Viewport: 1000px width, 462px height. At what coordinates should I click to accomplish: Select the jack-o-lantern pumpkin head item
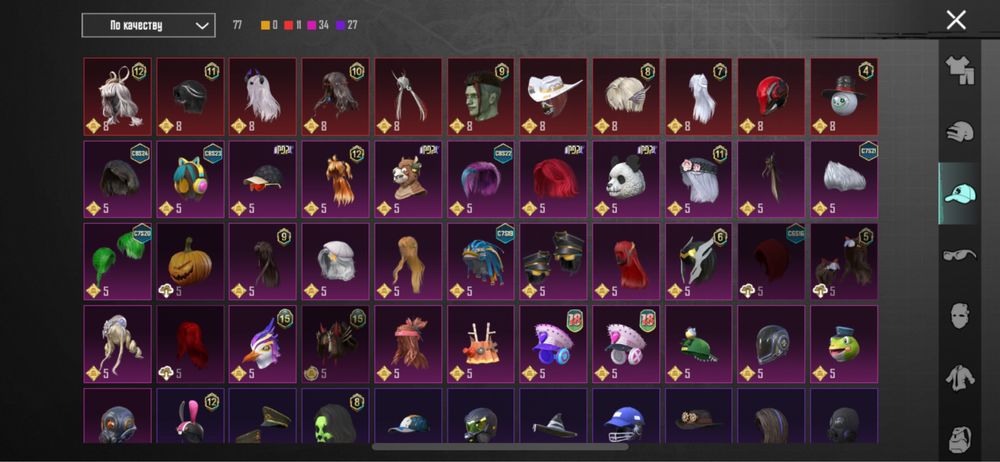(x=190, y=262)
